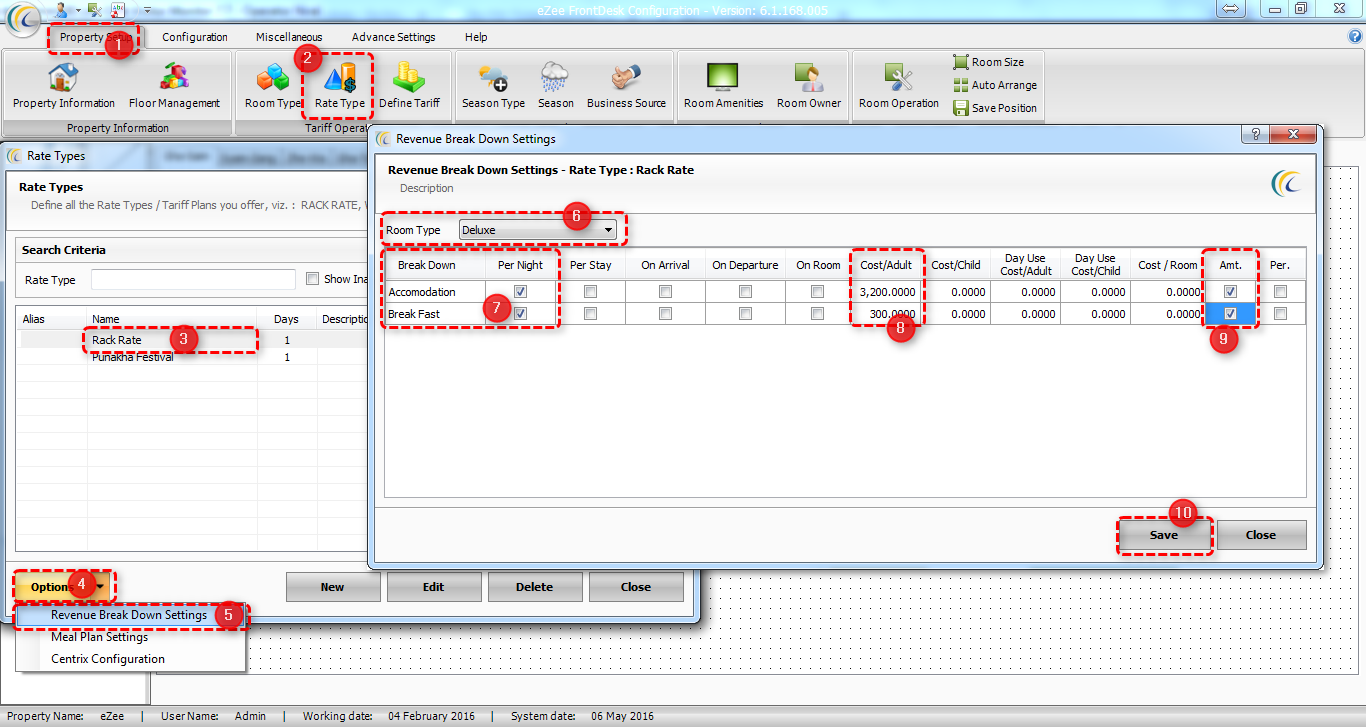Open the Help tab
1366x727 pixels.
476,37
